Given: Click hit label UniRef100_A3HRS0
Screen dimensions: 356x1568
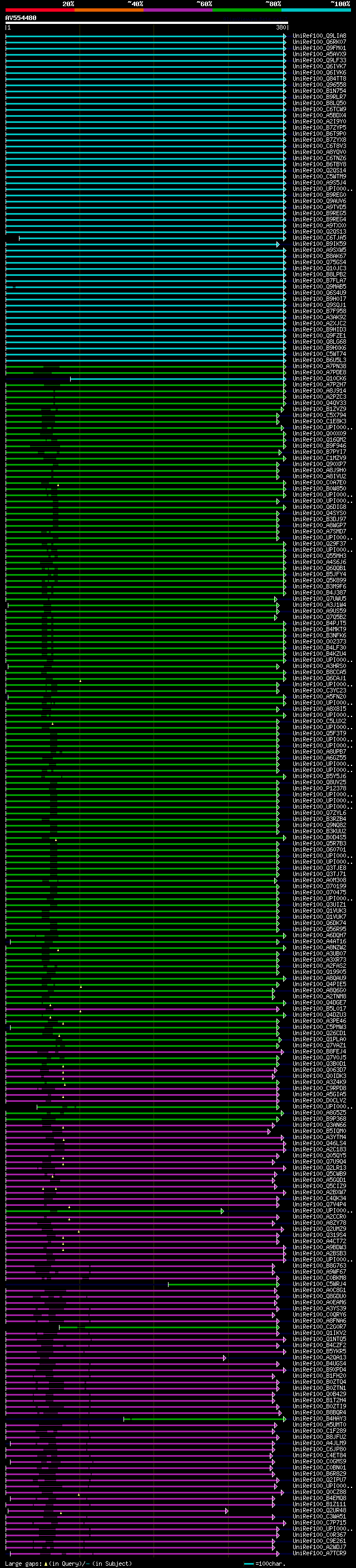Looking at the screenshot, I should pyautogui.click(x=319, y=666).
